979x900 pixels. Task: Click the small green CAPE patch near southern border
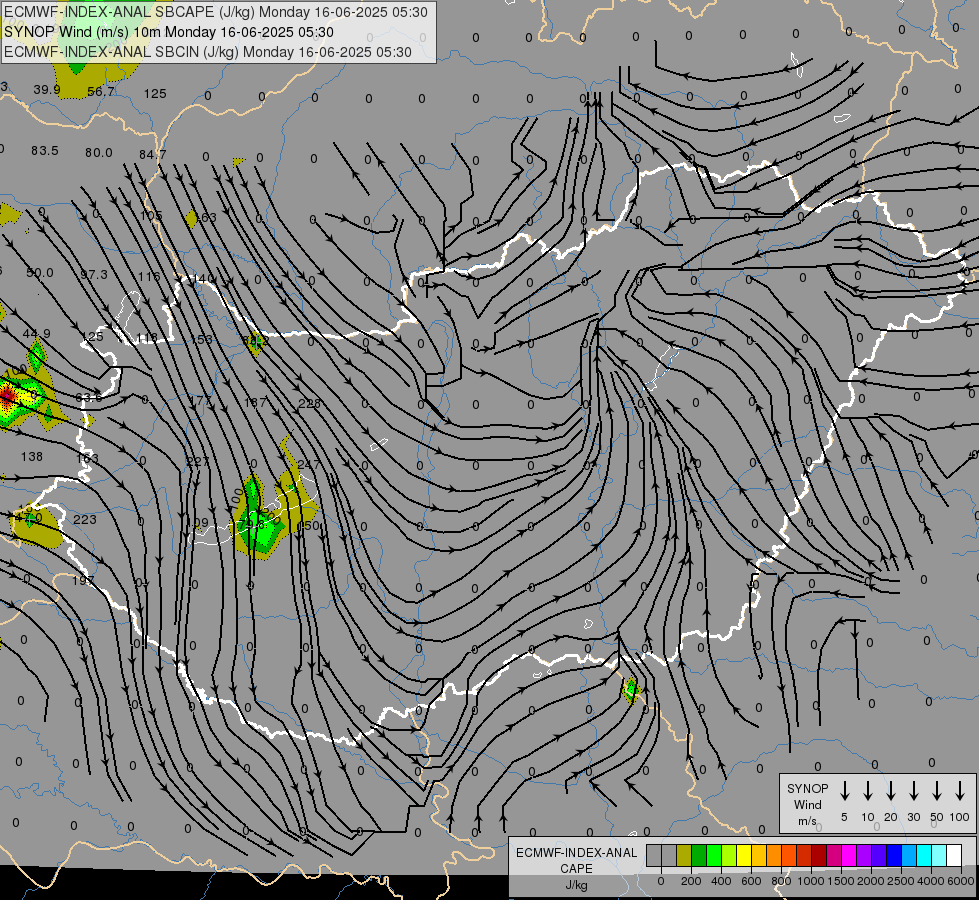(x=631, y=690)
